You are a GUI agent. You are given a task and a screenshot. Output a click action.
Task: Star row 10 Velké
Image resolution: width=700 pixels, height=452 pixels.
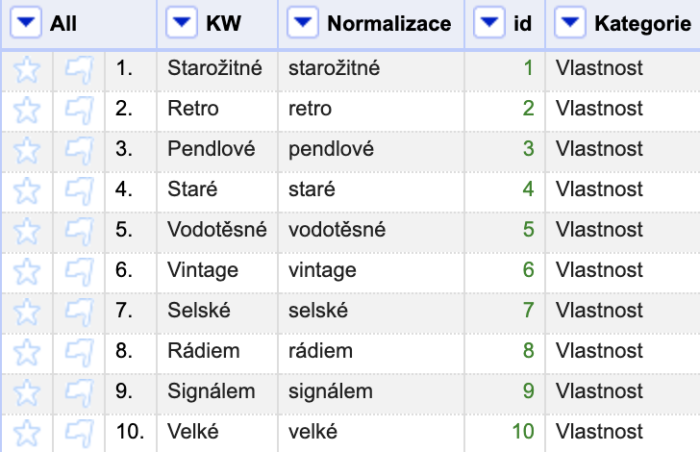[27, 433]
